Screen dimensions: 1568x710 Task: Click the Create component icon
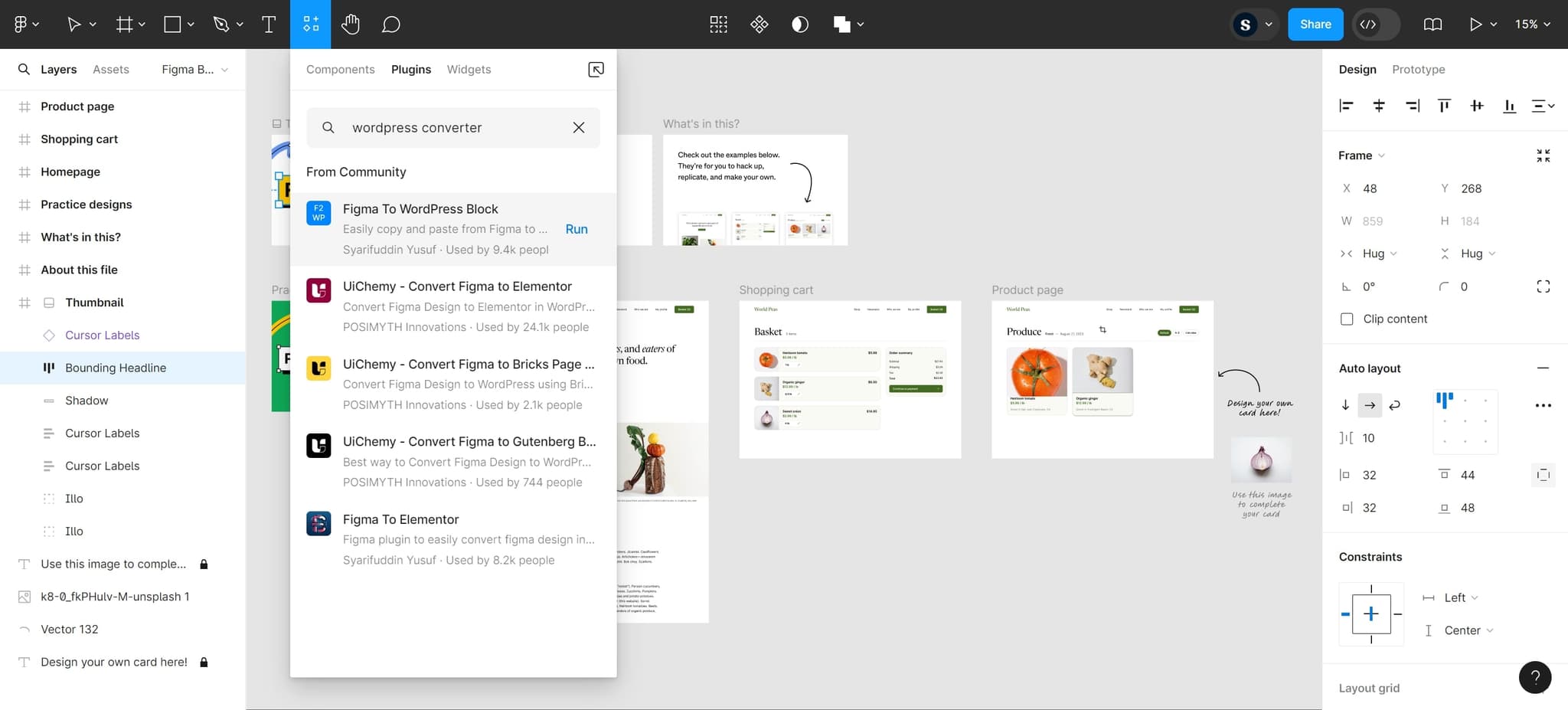pos(718,24)
